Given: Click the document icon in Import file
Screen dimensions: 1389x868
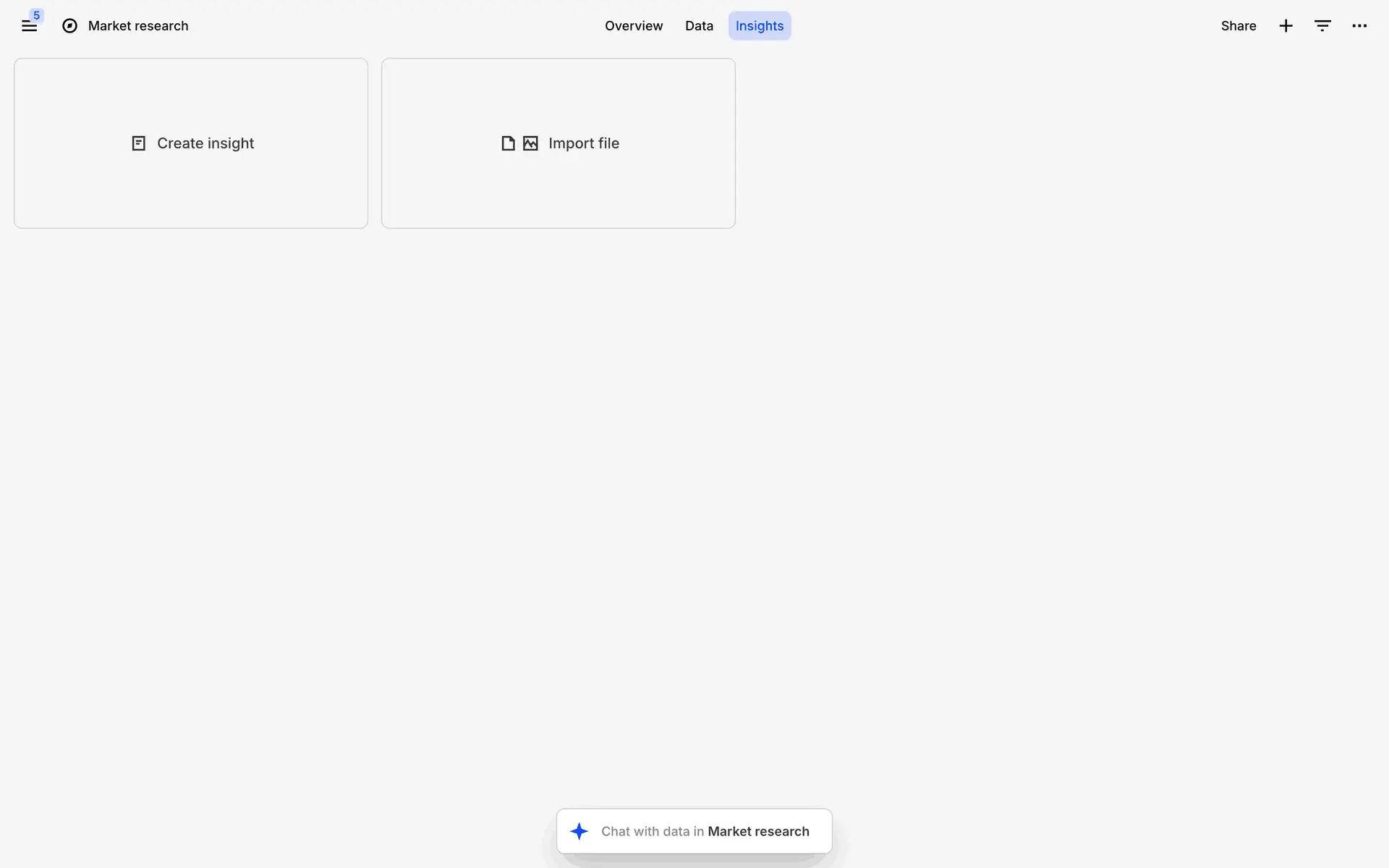Looking at the screenshot, I should 509,143.
